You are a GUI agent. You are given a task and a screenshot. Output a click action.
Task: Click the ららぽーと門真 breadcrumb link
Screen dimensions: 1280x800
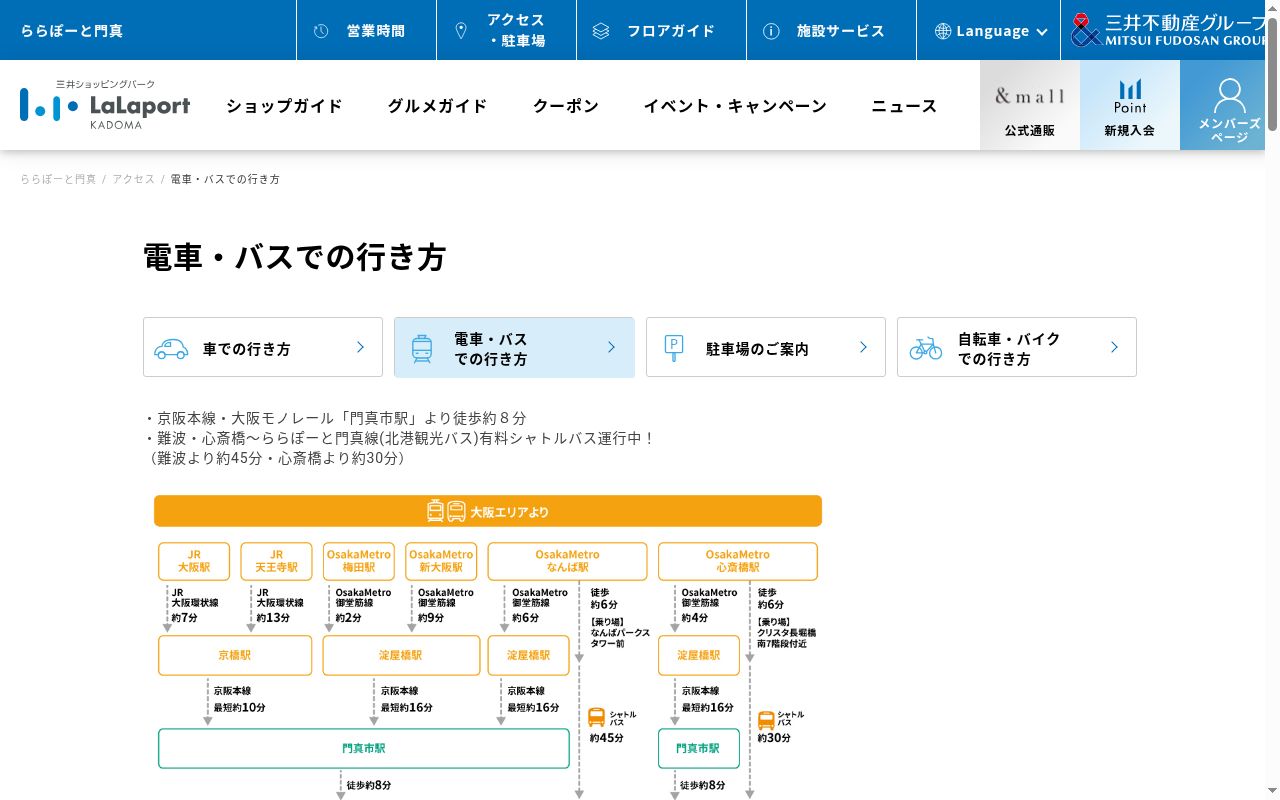(x=58, y=179)
